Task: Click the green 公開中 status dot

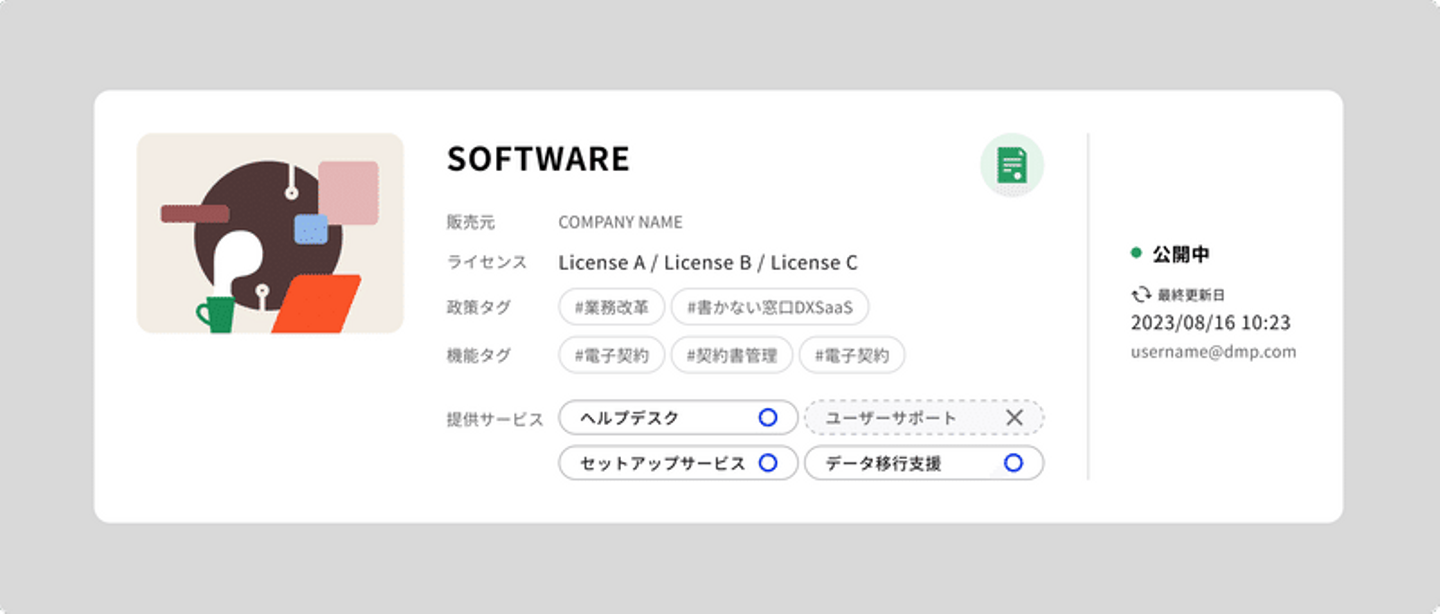Action: tap(1136, 254)
